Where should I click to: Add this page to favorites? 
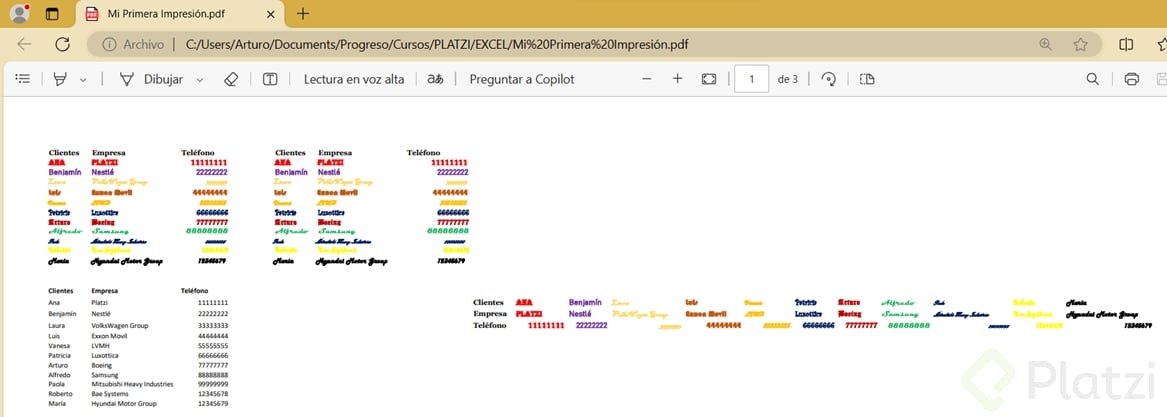[x=1081, y=45]
